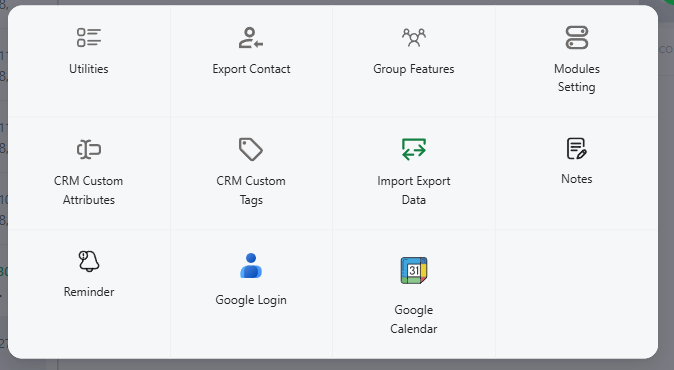Choose the Export Contact label

click(251, 69)
